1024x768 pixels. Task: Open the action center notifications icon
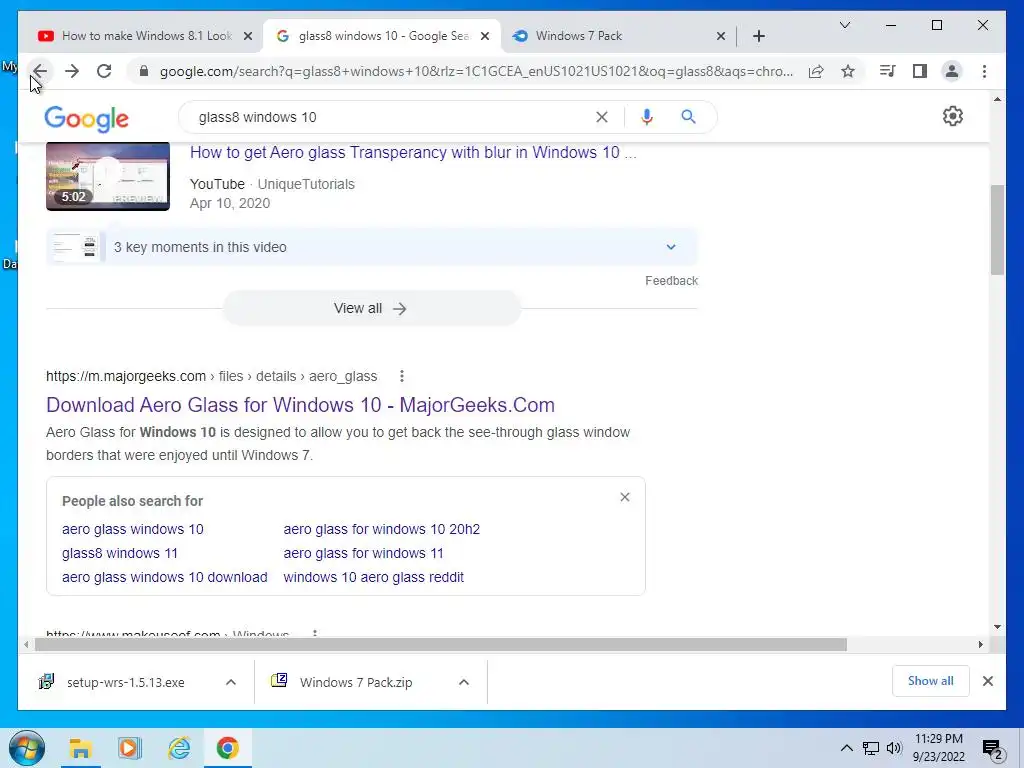[x=992, y=749]
